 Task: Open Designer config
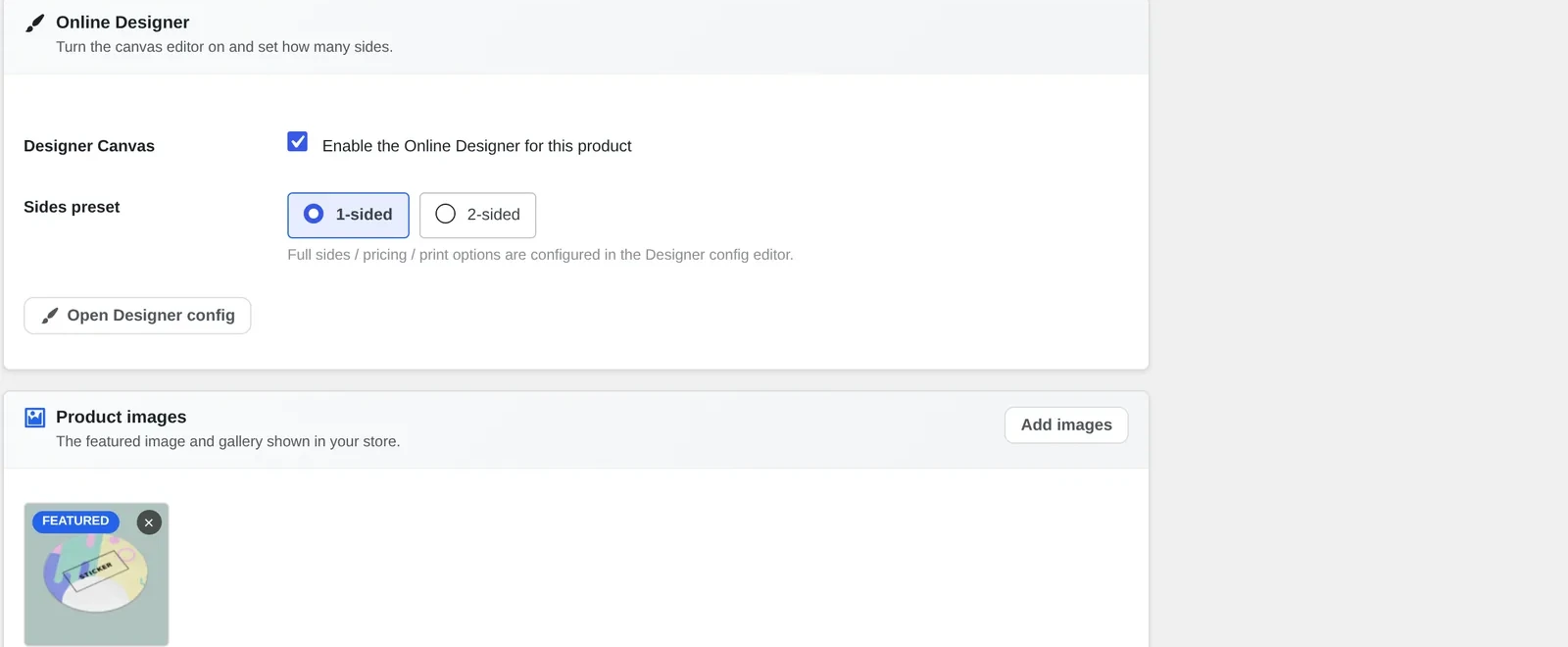pos(137,316)
